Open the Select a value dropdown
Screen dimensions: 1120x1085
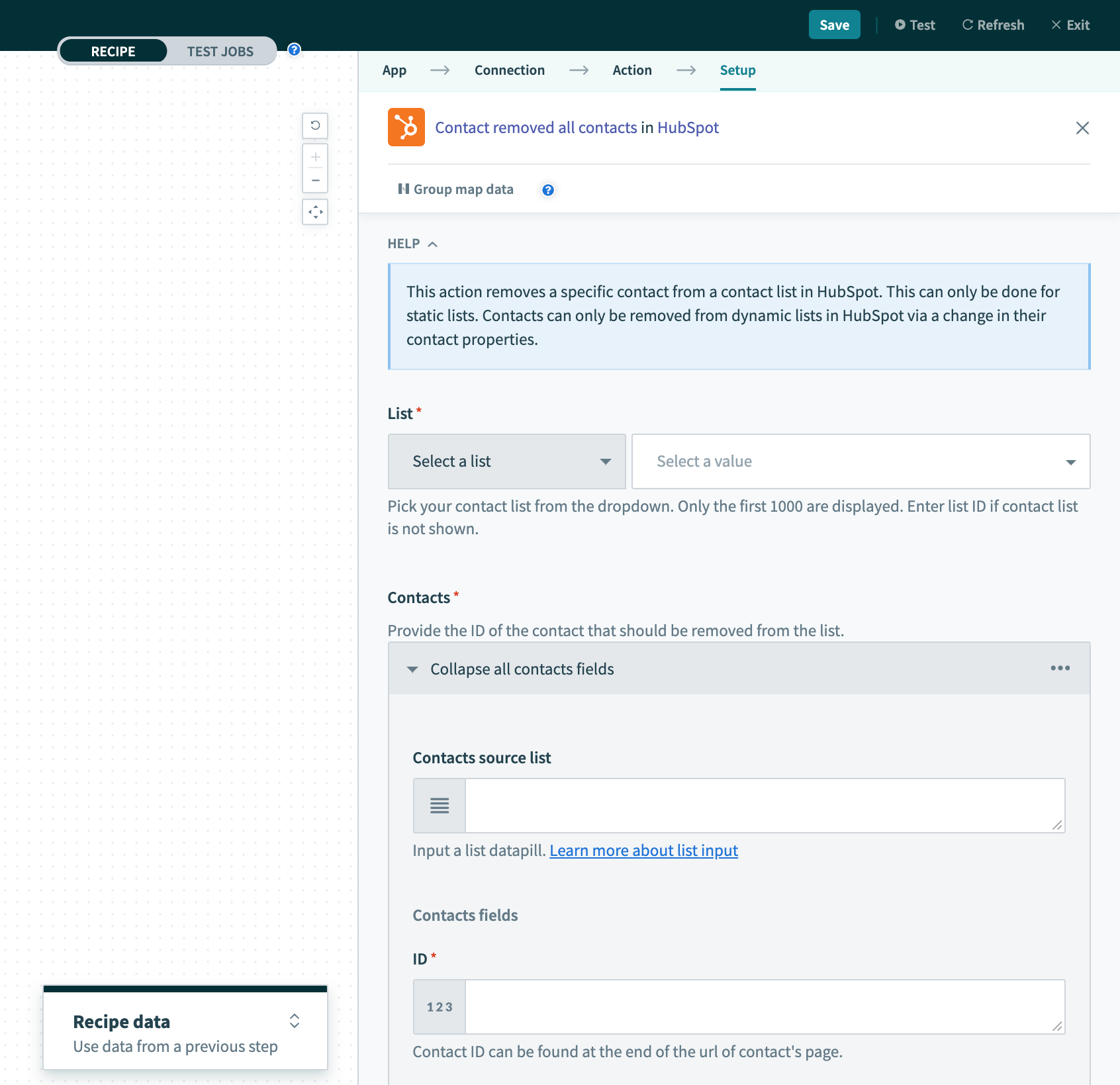click(859, 461)
